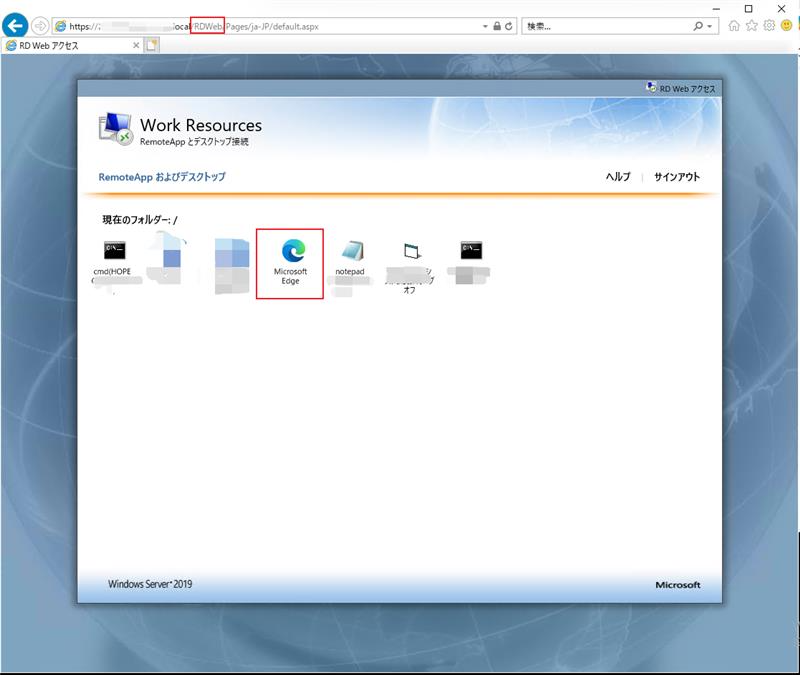Click the サインアウト link

click(677, 177)
